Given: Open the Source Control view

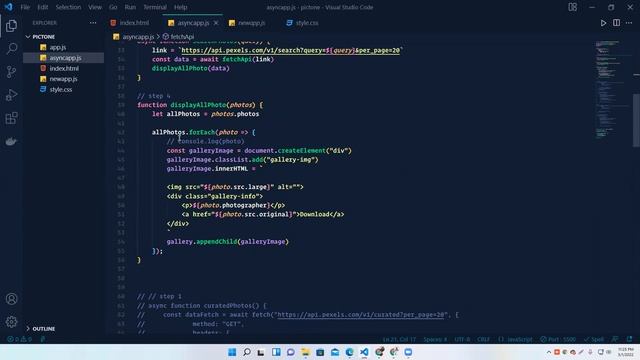Looking at the screenshot, I should (x=11, y=72).
